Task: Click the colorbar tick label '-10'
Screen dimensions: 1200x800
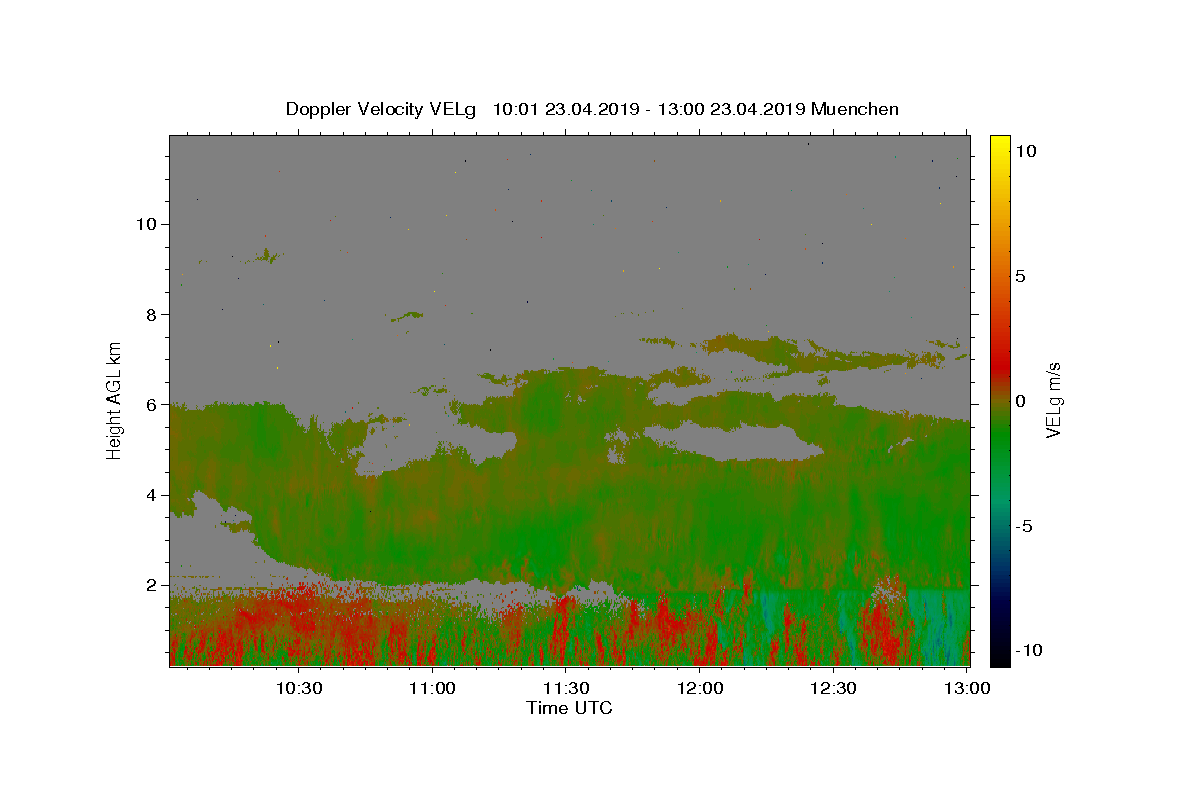Action: [1029, 650]
